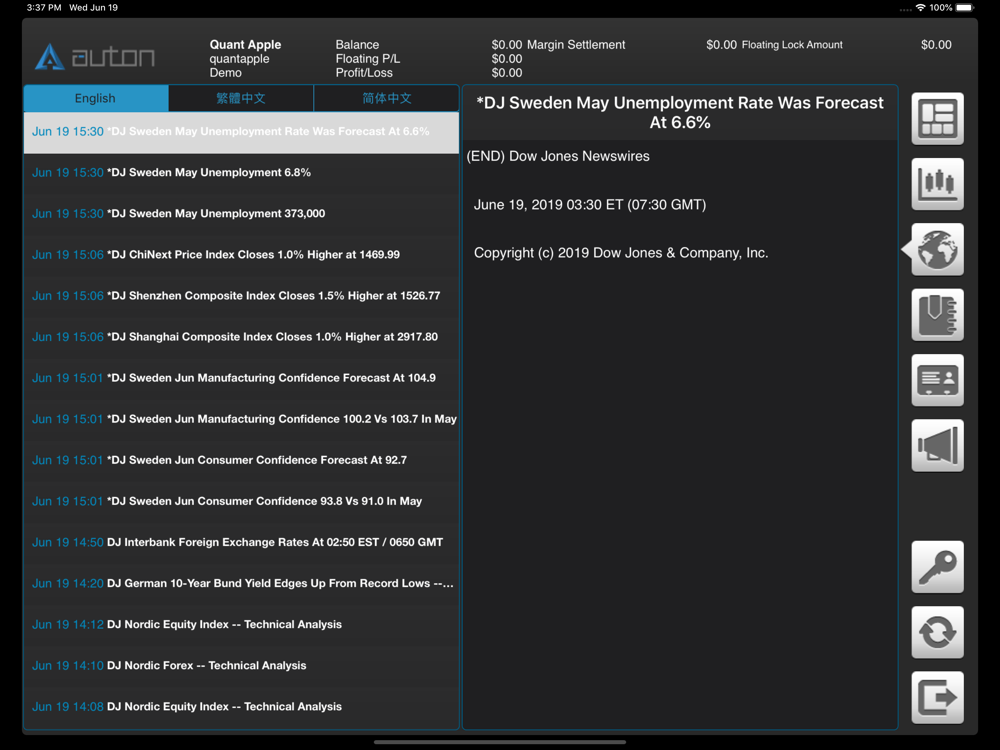This screenshot has width=1000, height=750.
Task: Click the Demo account type label
Action: [225, 73]
